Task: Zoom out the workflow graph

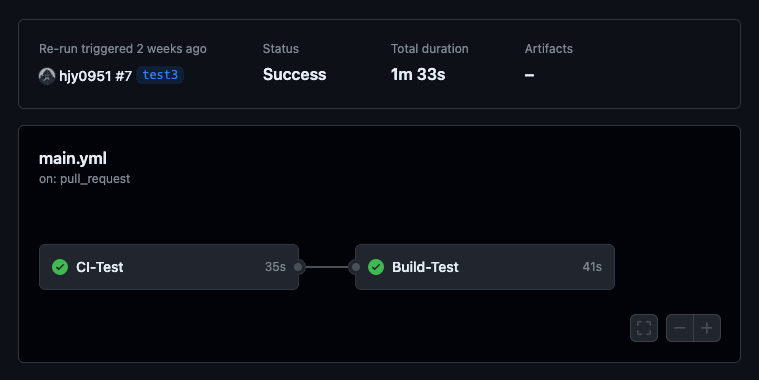Action: point(680,328)
